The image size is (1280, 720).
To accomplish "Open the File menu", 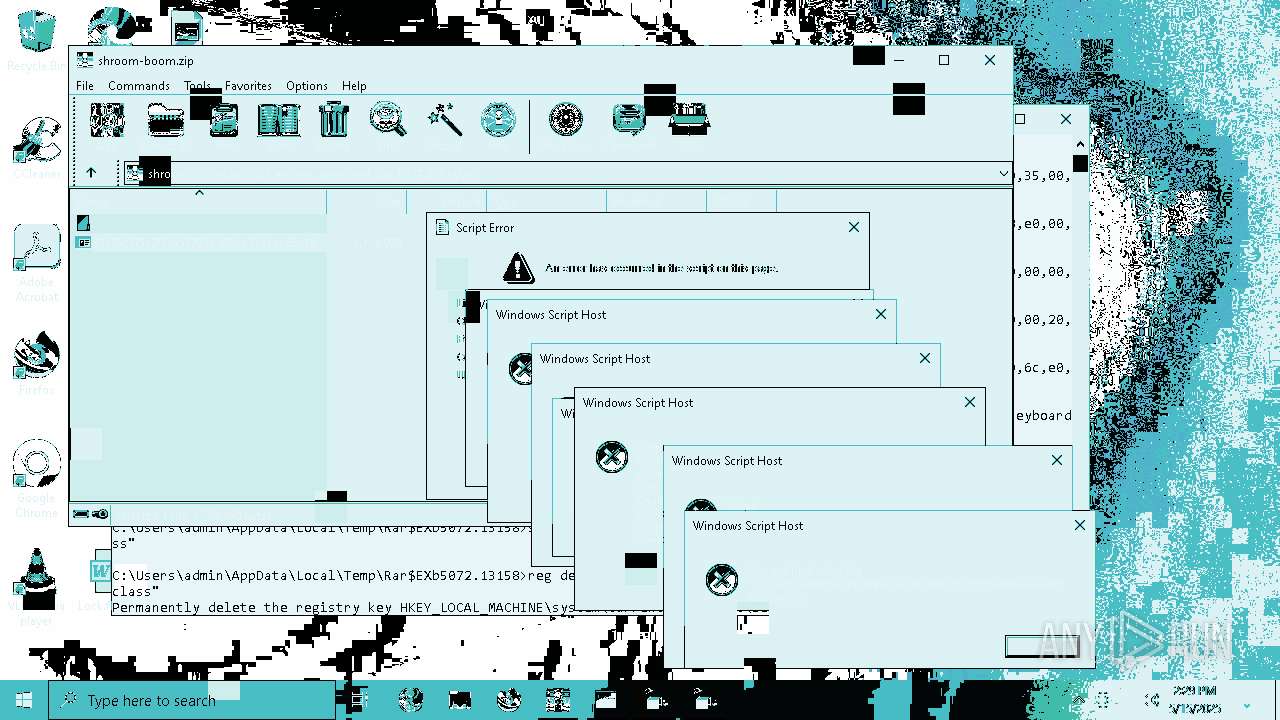I will point(85,86).
